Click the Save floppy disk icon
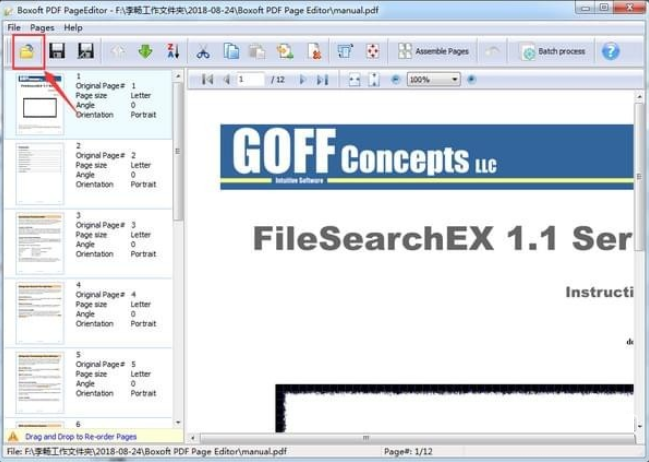 point(57,51)
